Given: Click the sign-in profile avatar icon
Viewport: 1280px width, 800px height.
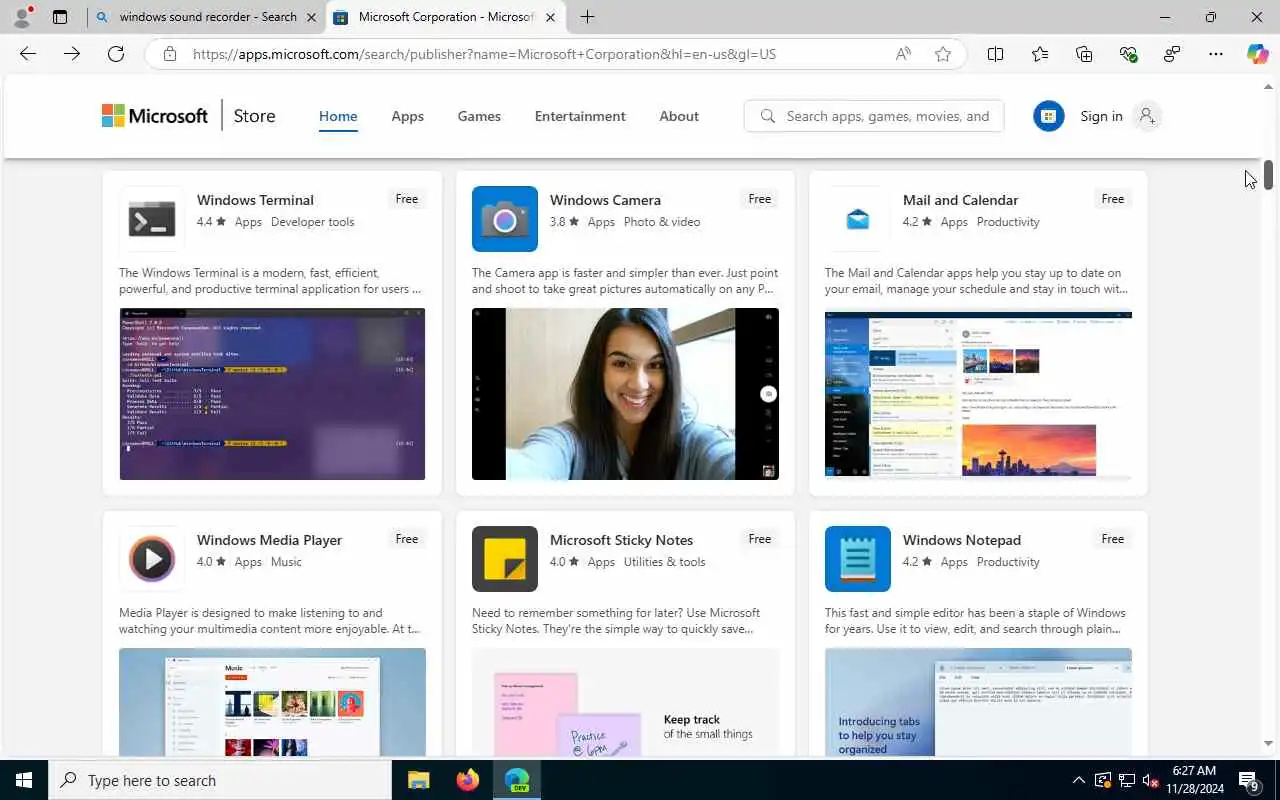Looking at the screenshot, I should pyautogui.click(x=1147, y=116).
